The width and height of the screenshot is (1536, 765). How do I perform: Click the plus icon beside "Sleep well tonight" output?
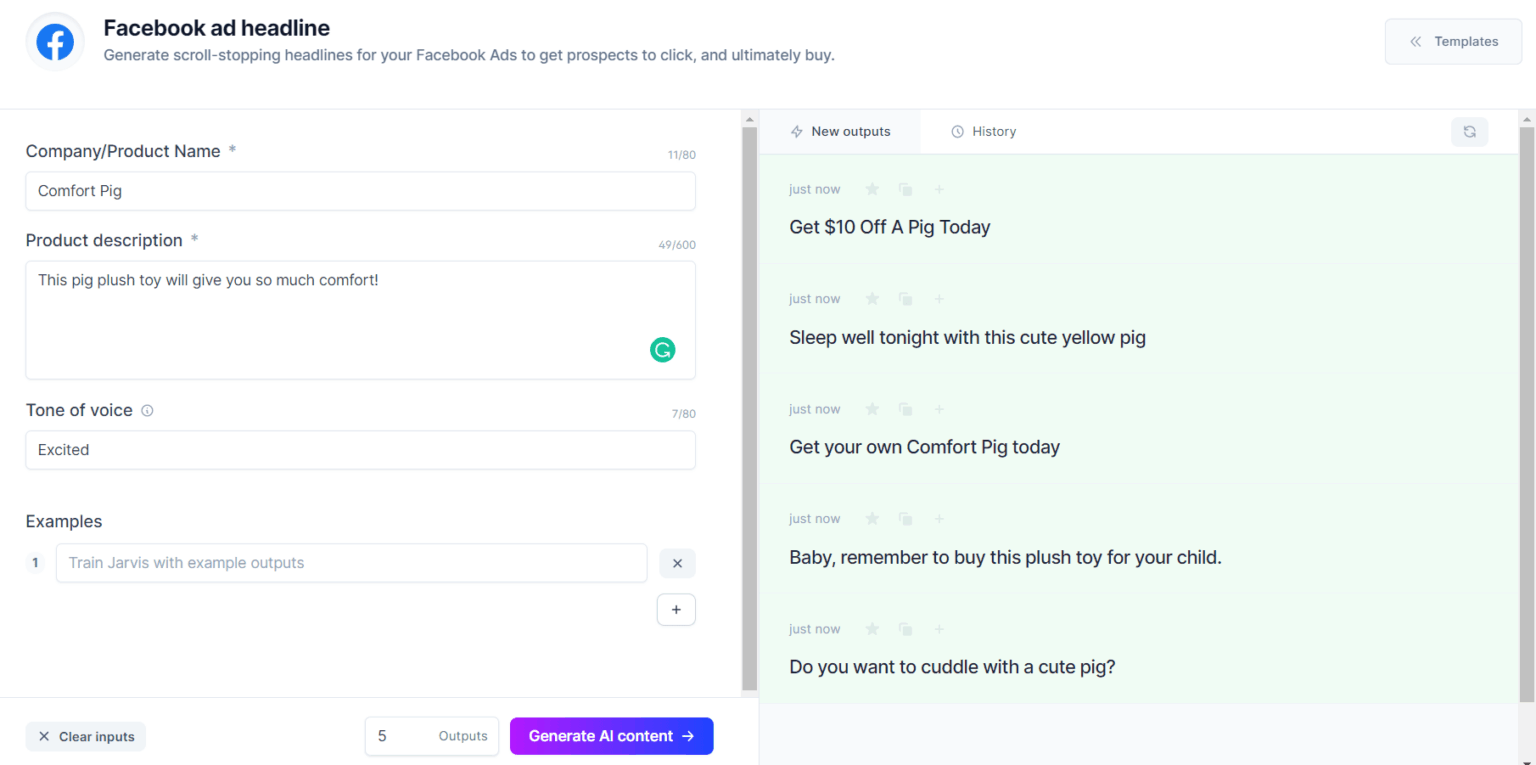938,298
